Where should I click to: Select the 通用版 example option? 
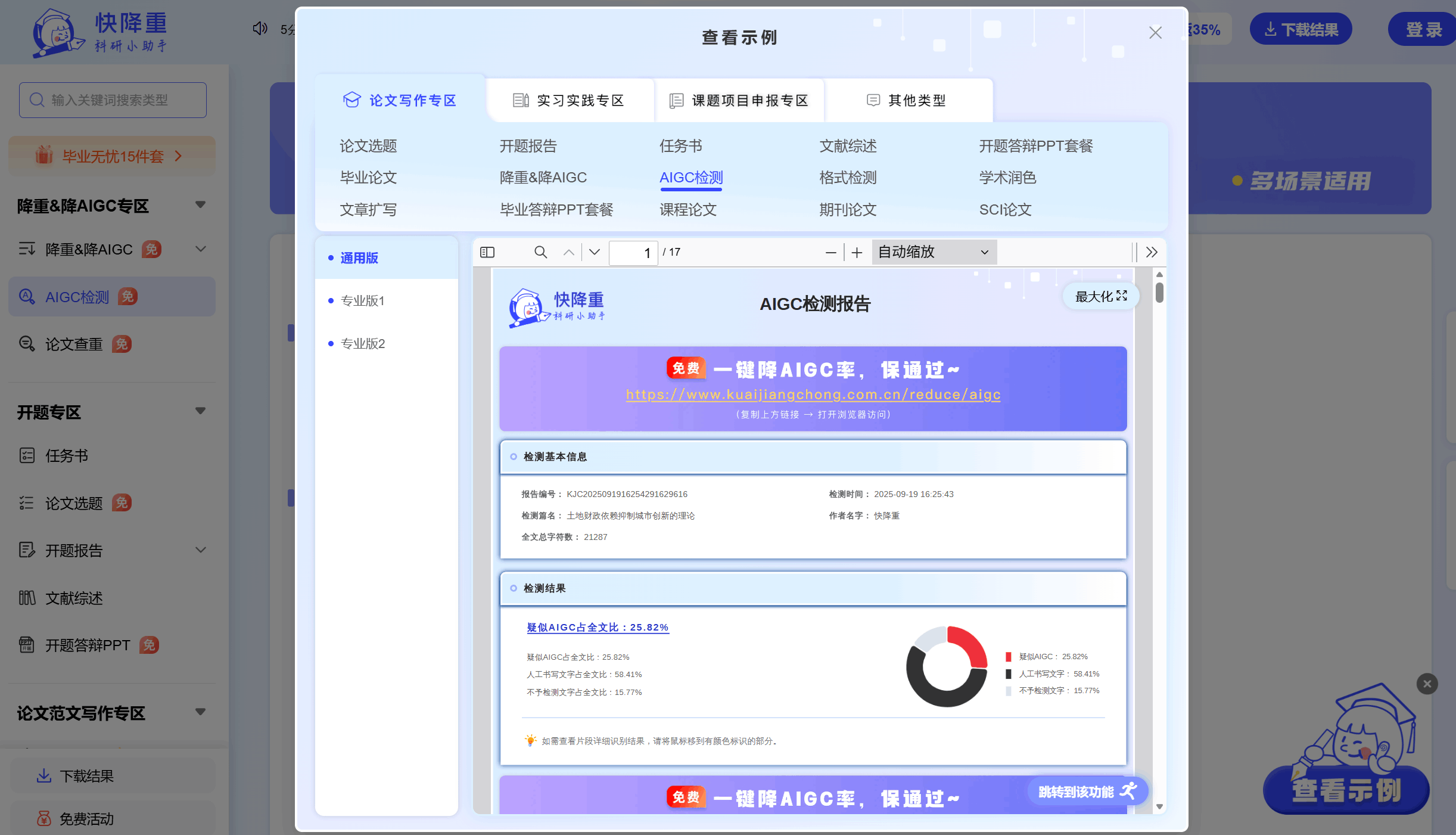(359, 258)
